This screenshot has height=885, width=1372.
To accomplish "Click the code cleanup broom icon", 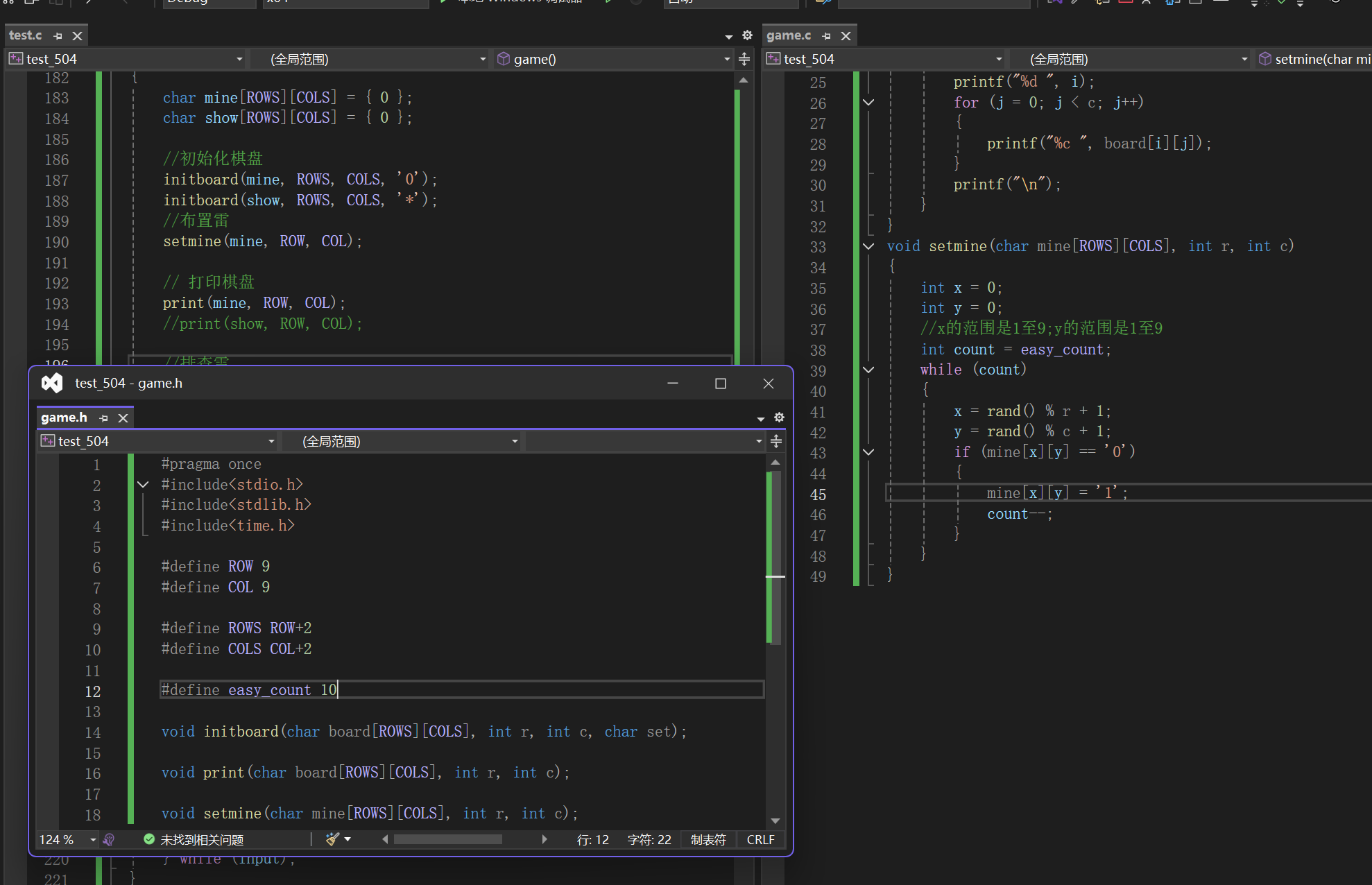I will [x=332, y=839].
